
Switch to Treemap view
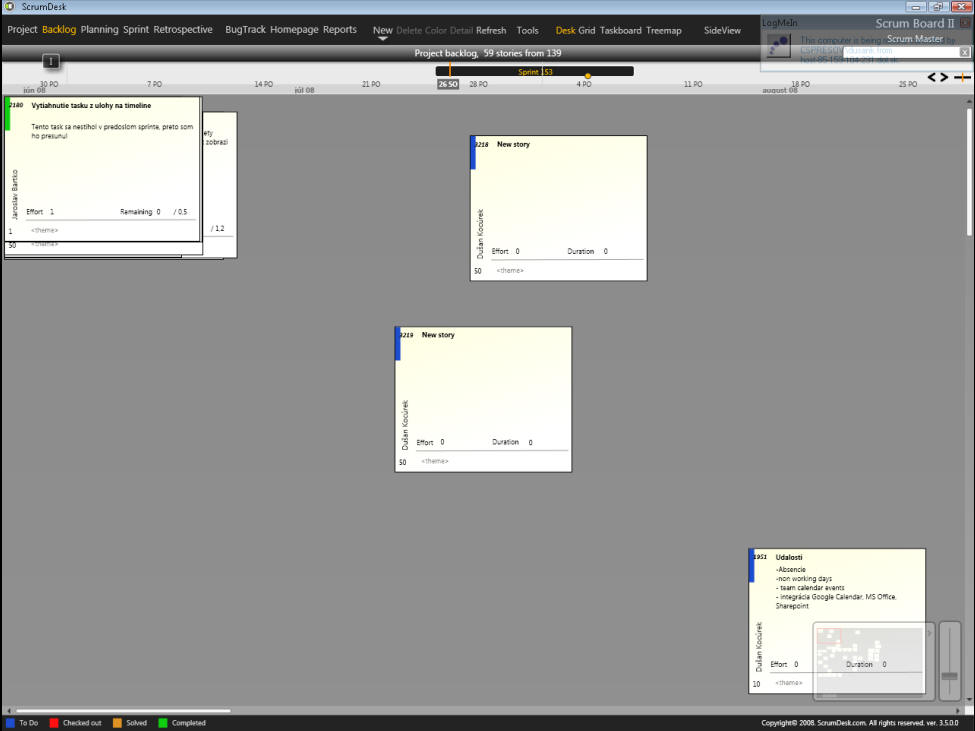(x=663, y=30)
